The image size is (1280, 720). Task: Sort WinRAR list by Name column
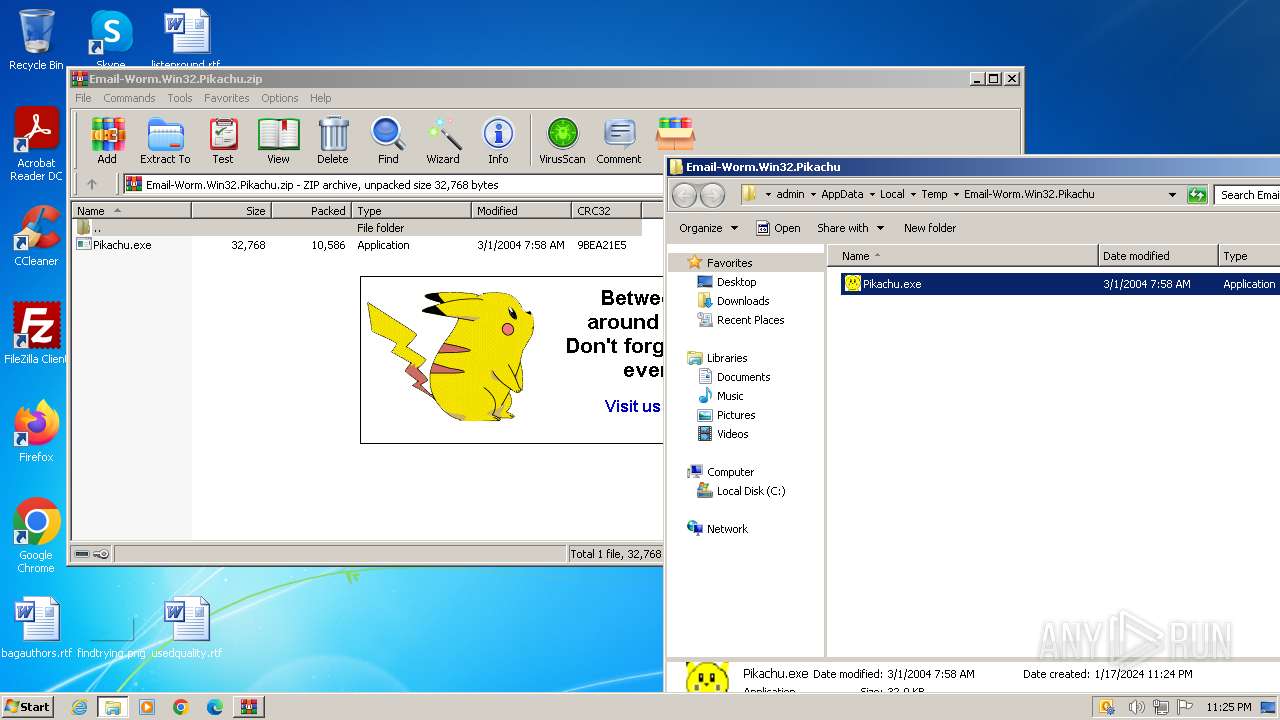132,210
